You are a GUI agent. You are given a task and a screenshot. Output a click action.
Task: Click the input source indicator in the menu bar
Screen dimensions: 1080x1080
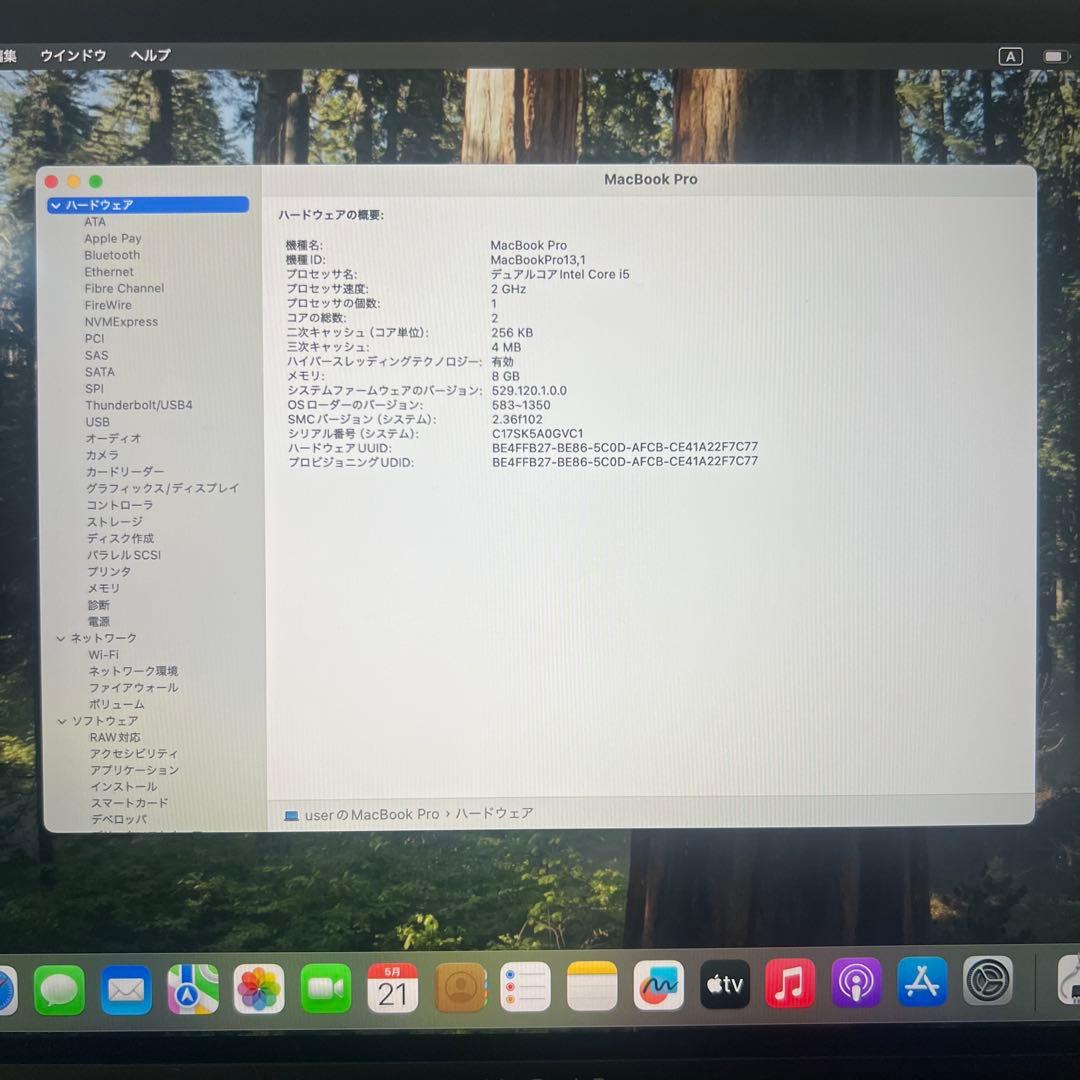[x=1010, y=56]
